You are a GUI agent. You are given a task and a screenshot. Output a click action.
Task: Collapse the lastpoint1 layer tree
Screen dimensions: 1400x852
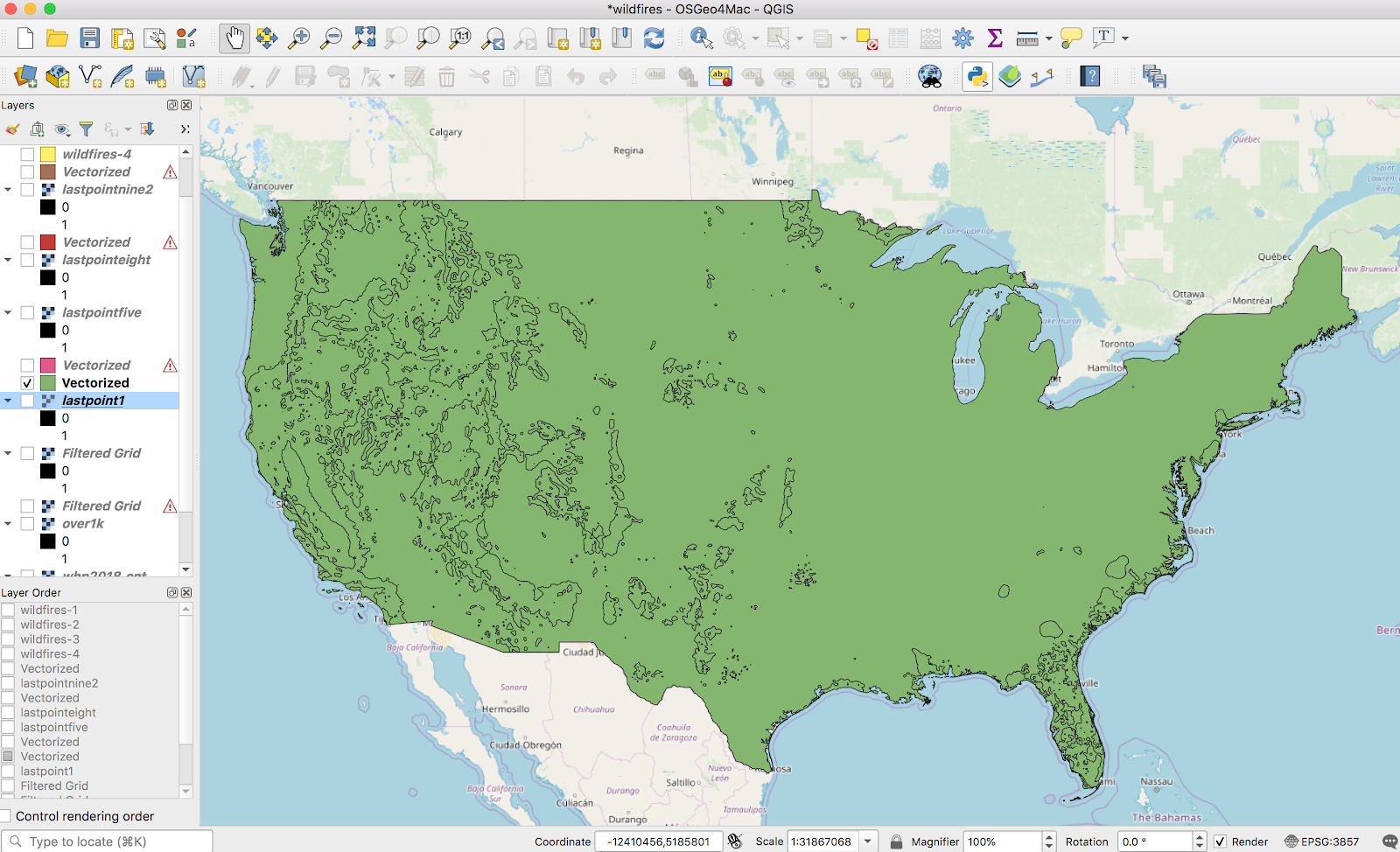(x=8, y=401)
